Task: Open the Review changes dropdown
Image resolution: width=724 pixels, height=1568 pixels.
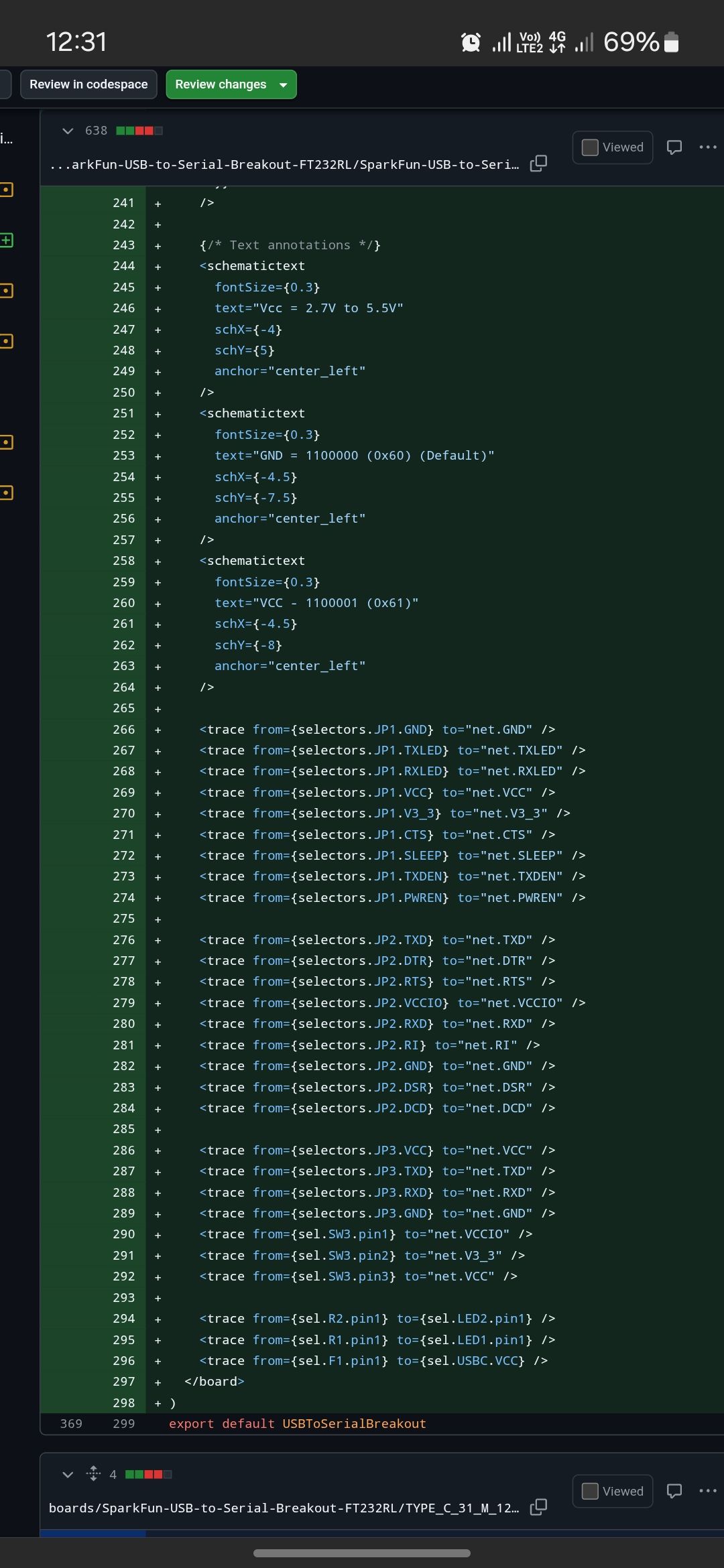Action: [231, 84]
